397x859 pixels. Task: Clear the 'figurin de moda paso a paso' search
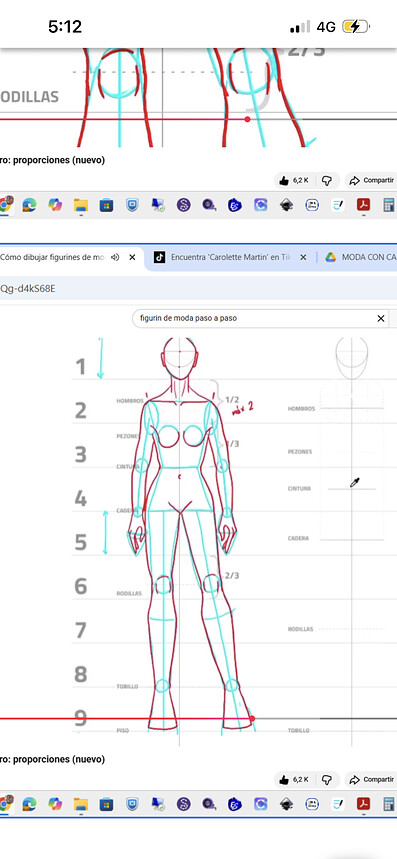381,318
